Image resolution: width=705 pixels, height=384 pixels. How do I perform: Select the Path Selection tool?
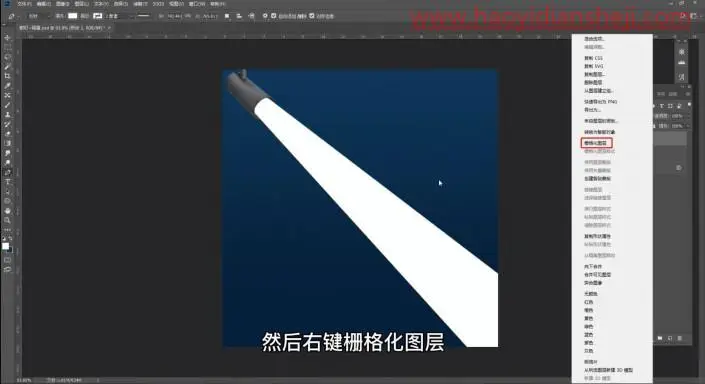point(7,191)
